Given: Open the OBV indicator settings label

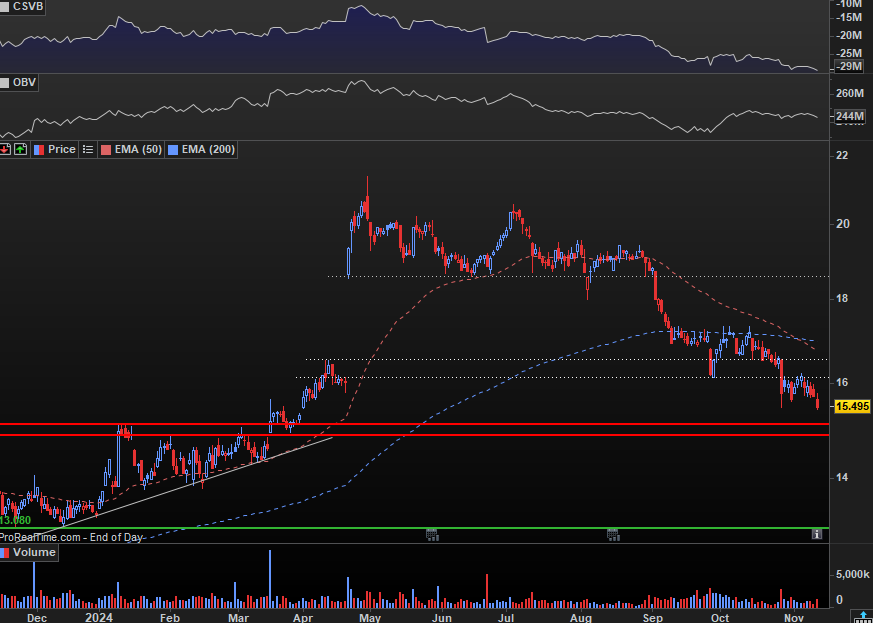Looking at the screenshot, I should pos(25,82).
